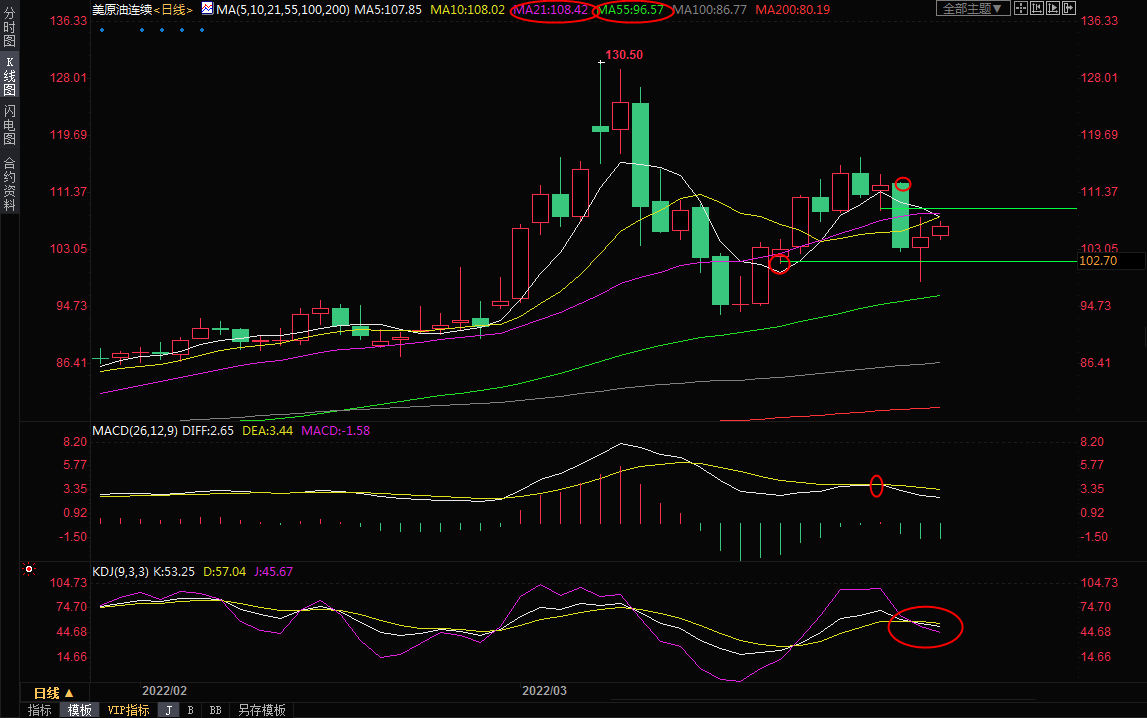Open the 合约资料 side tab
Viewport: 1147px width, 718px height.
pos(9,183)
